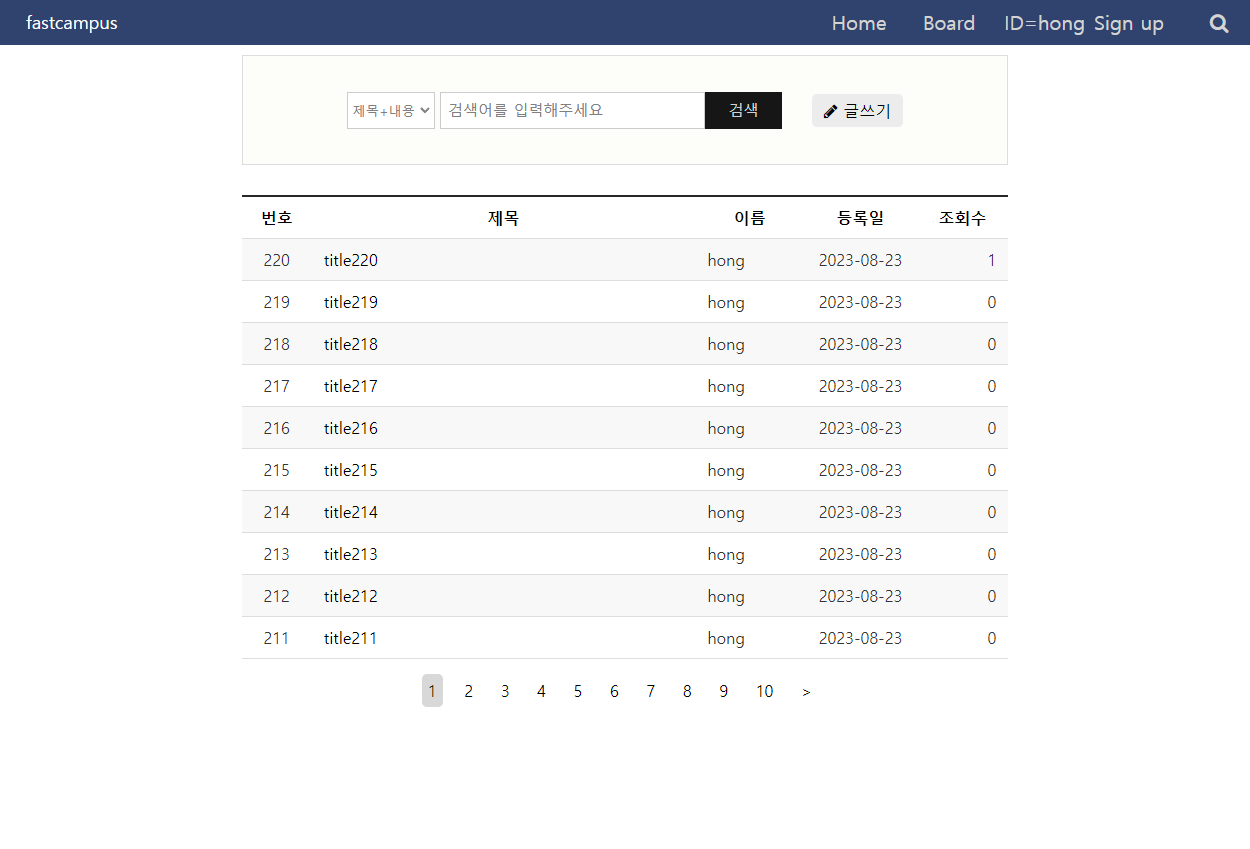The width and height of the screenshot is (1250, 849).
Task: Click number cell 219
Action: 277,302
